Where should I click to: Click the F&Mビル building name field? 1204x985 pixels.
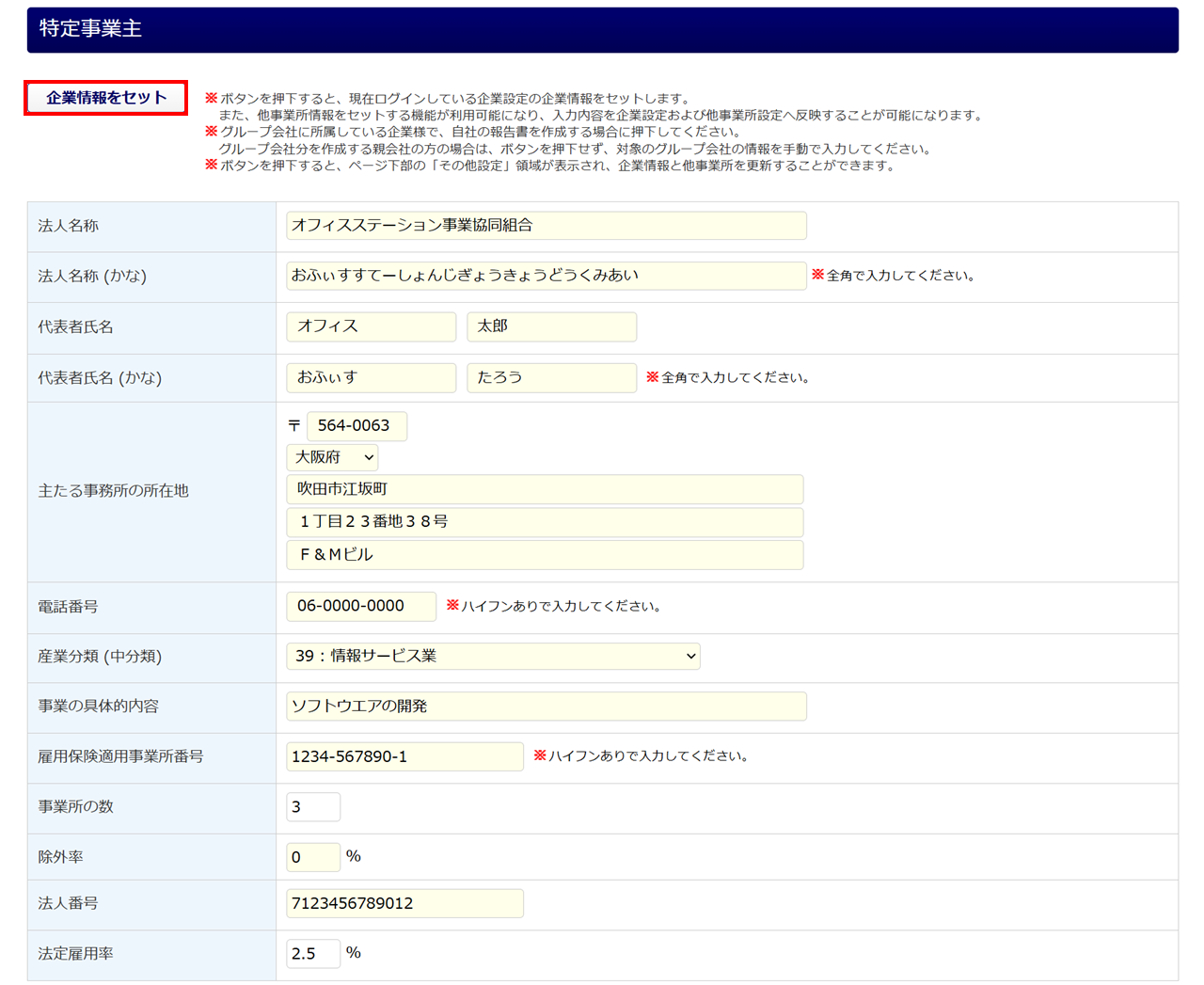point(545,555)
